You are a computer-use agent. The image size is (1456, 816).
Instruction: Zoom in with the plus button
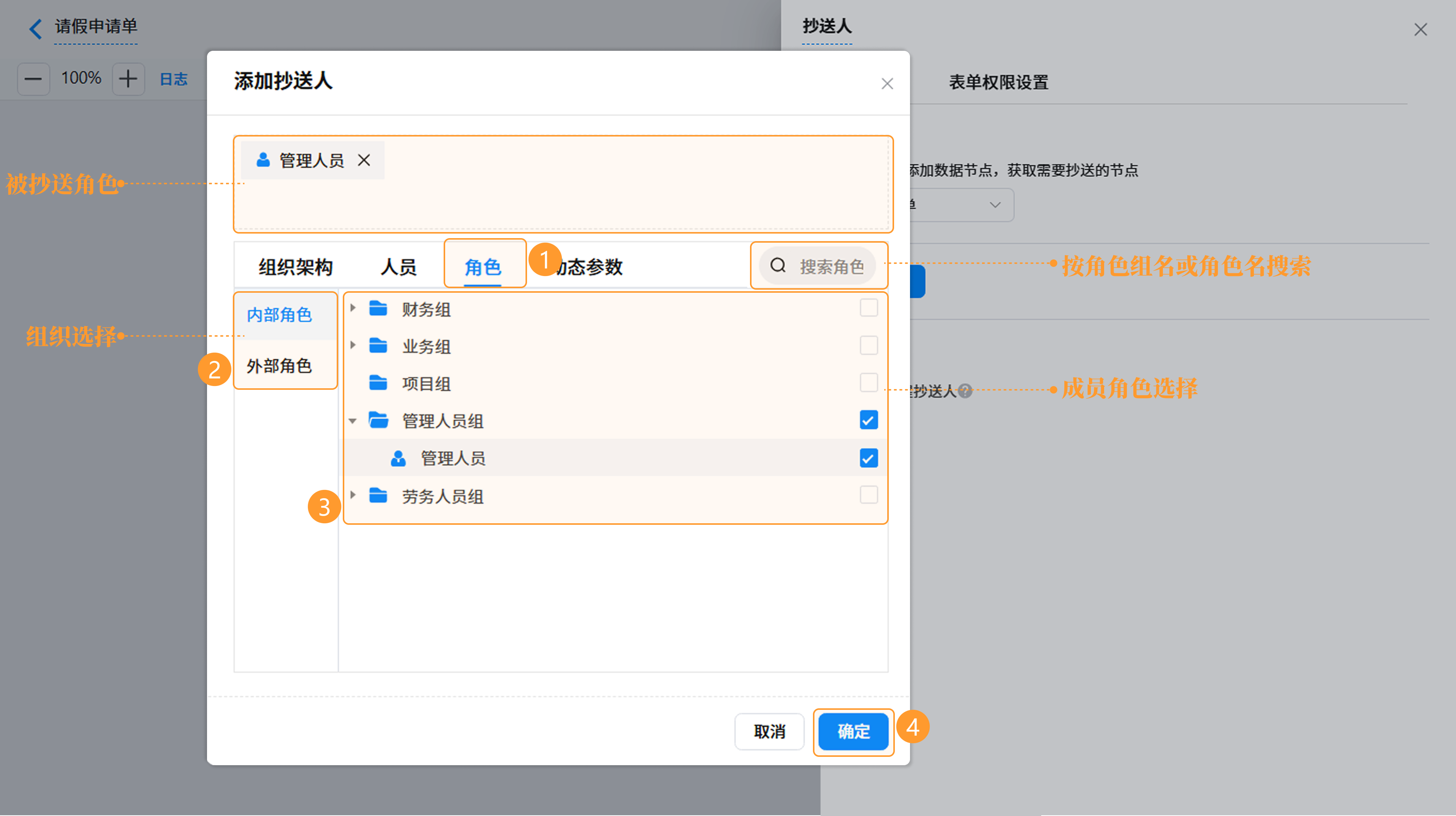128,78
